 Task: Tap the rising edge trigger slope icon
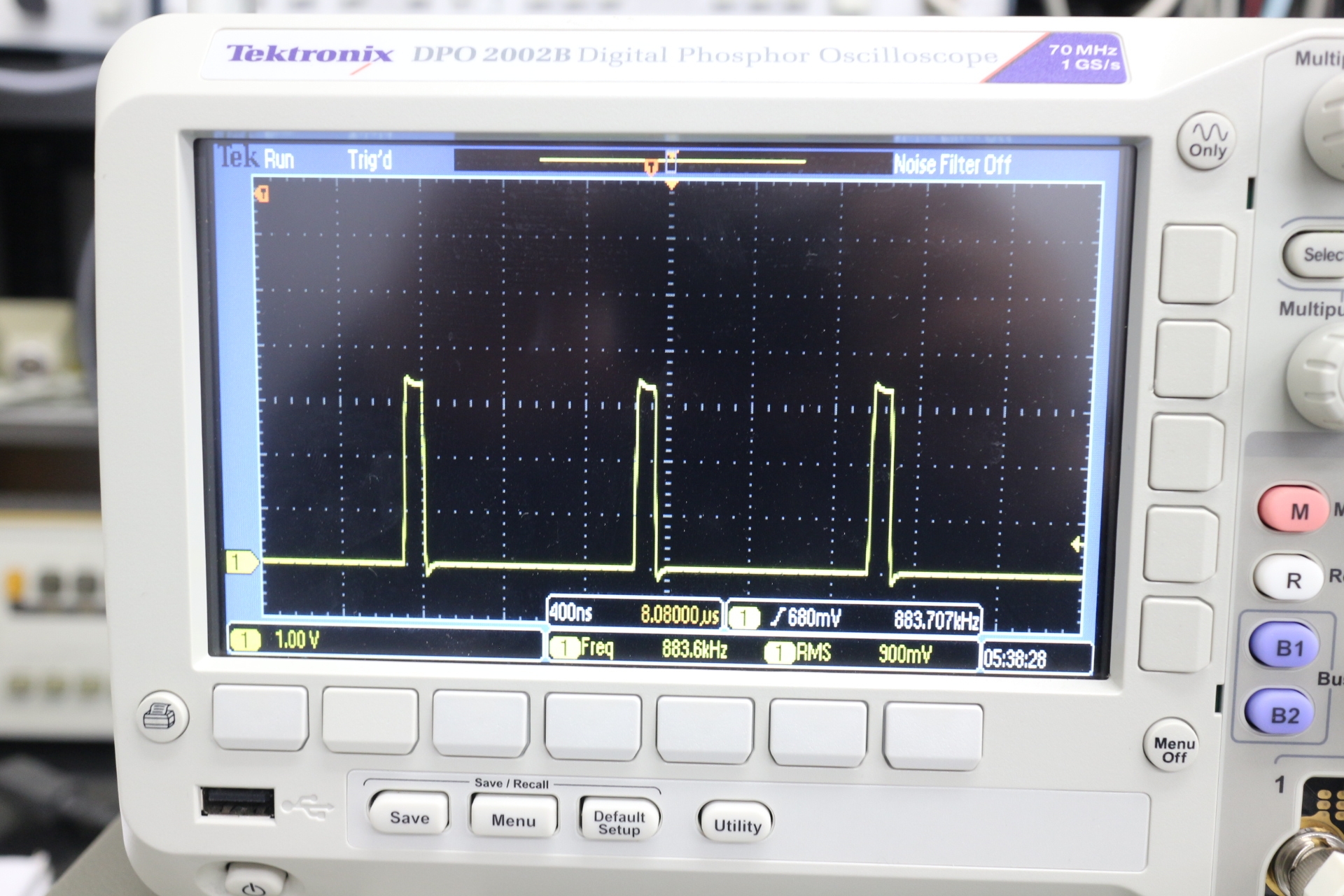pos(777,617)
